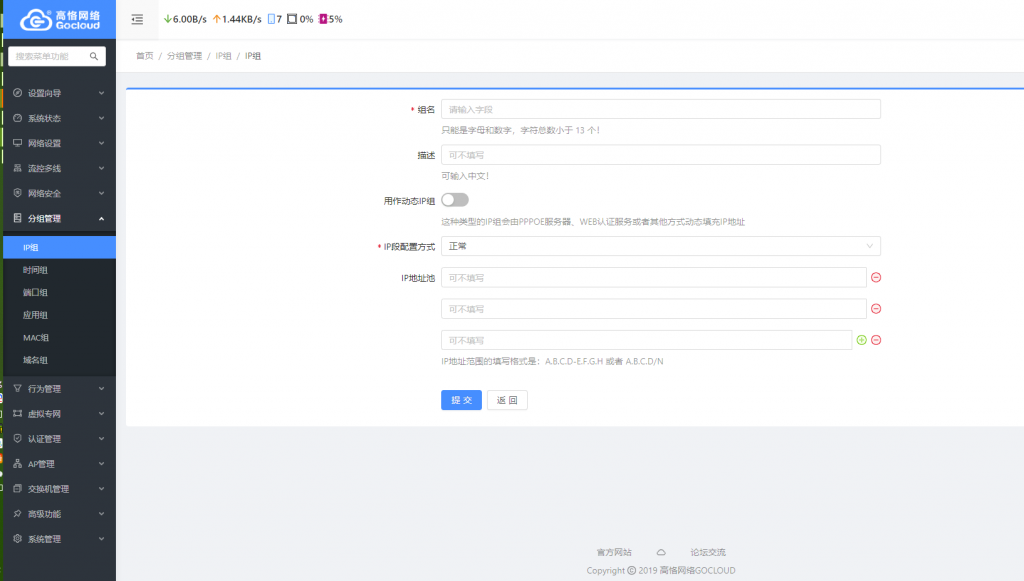Expand 认证管理 menu chevron
Screen dimensions: 1024x581
(101, 439)
